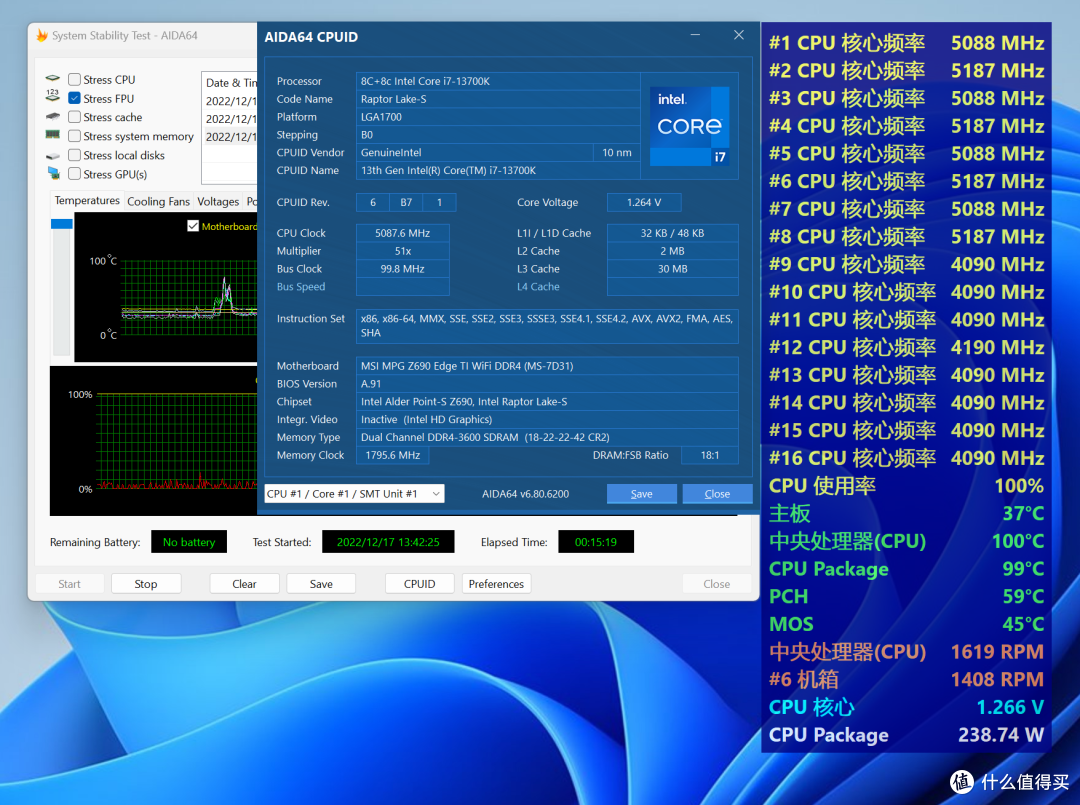This screenshot has width=1080, height=805.
Task: Uncheck the Stress FPU checkbox
Action: coord(74,98)
